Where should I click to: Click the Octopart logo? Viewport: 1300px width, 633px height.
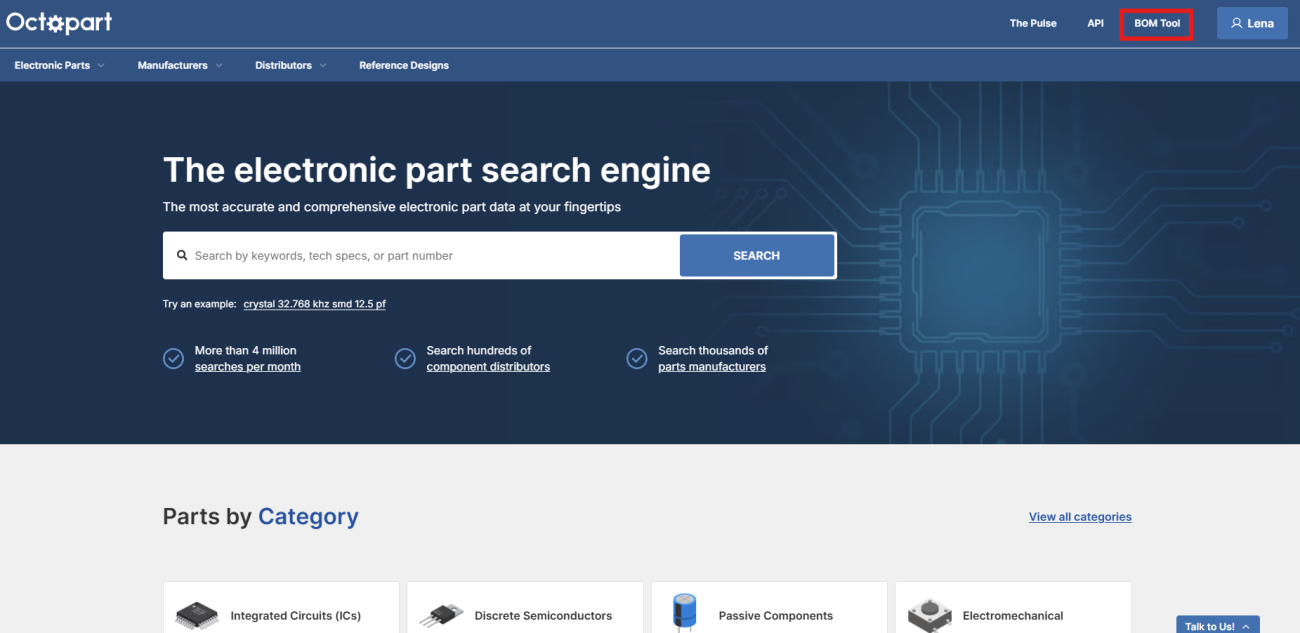59,22
